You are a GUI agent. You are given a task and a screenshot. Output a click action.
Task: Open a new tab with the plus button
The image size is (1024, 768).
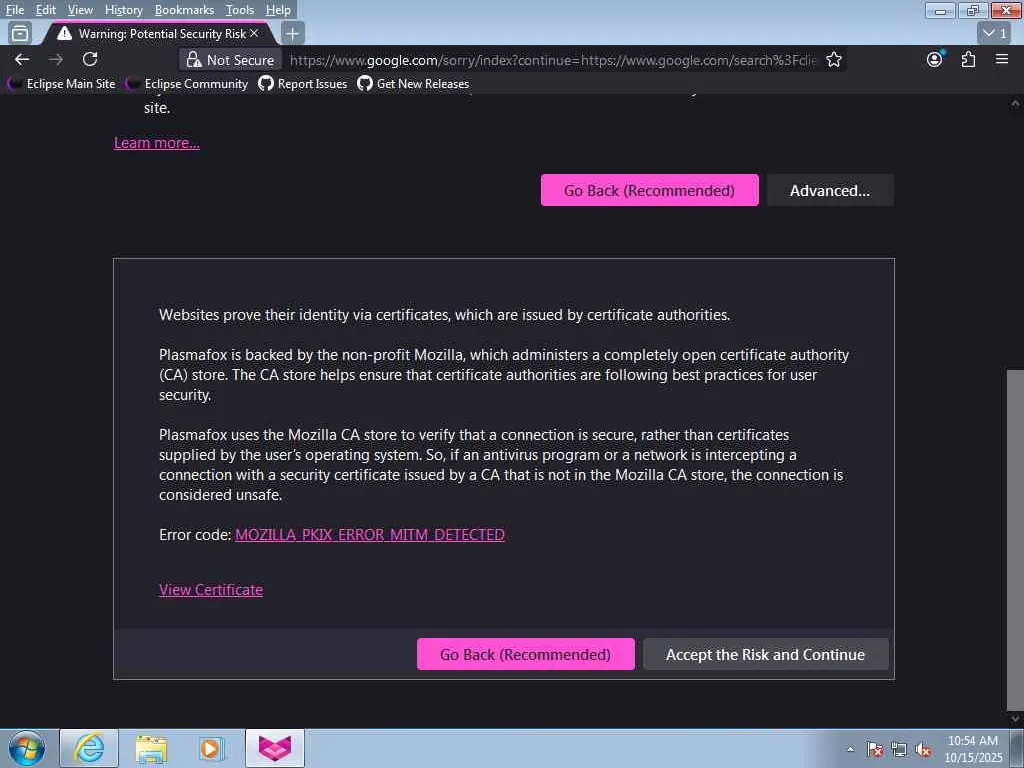(293, 33)
